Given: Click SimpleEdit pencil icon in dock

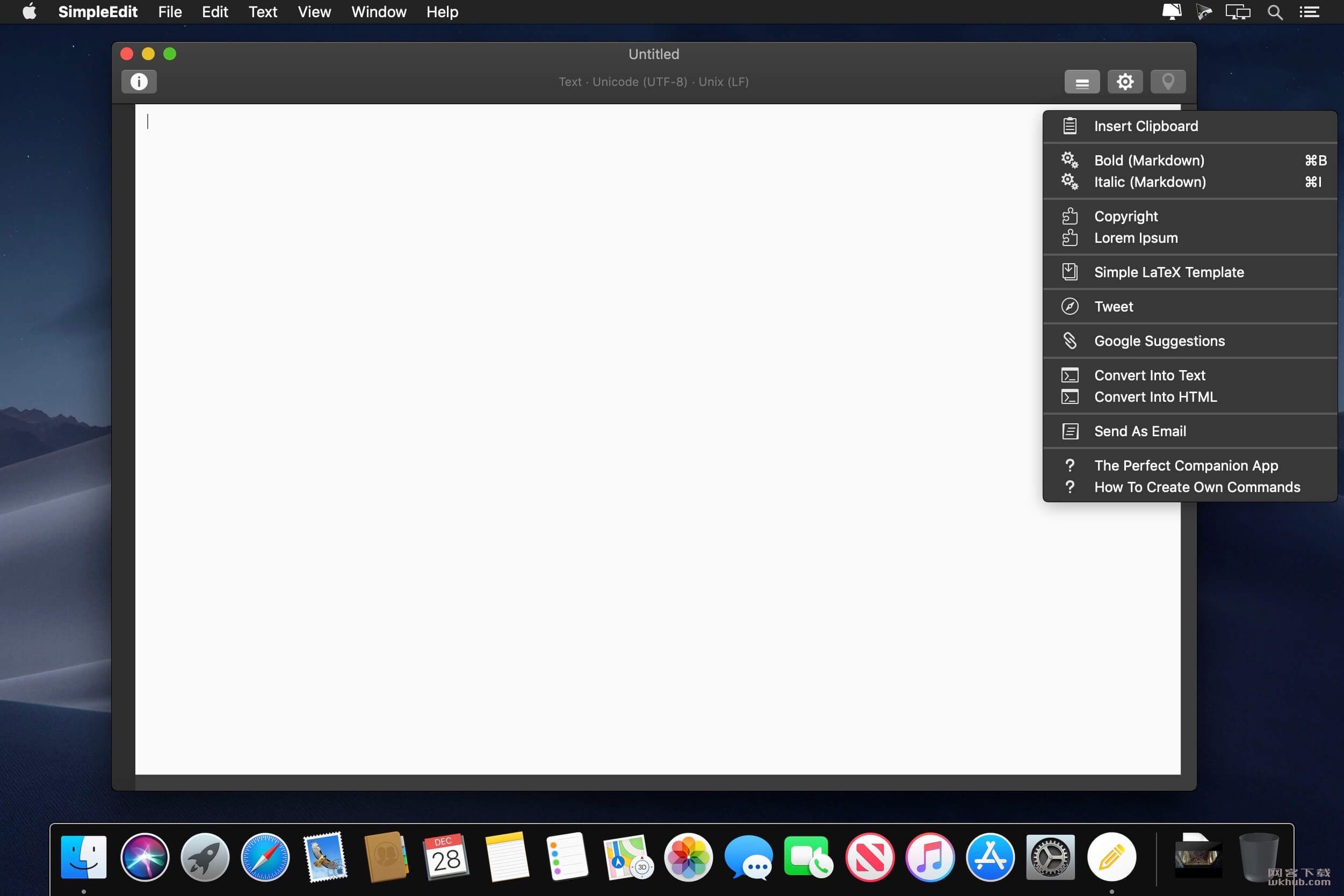Looking at the screenshot, I should pyautogui.click(x=1111, y=857).
